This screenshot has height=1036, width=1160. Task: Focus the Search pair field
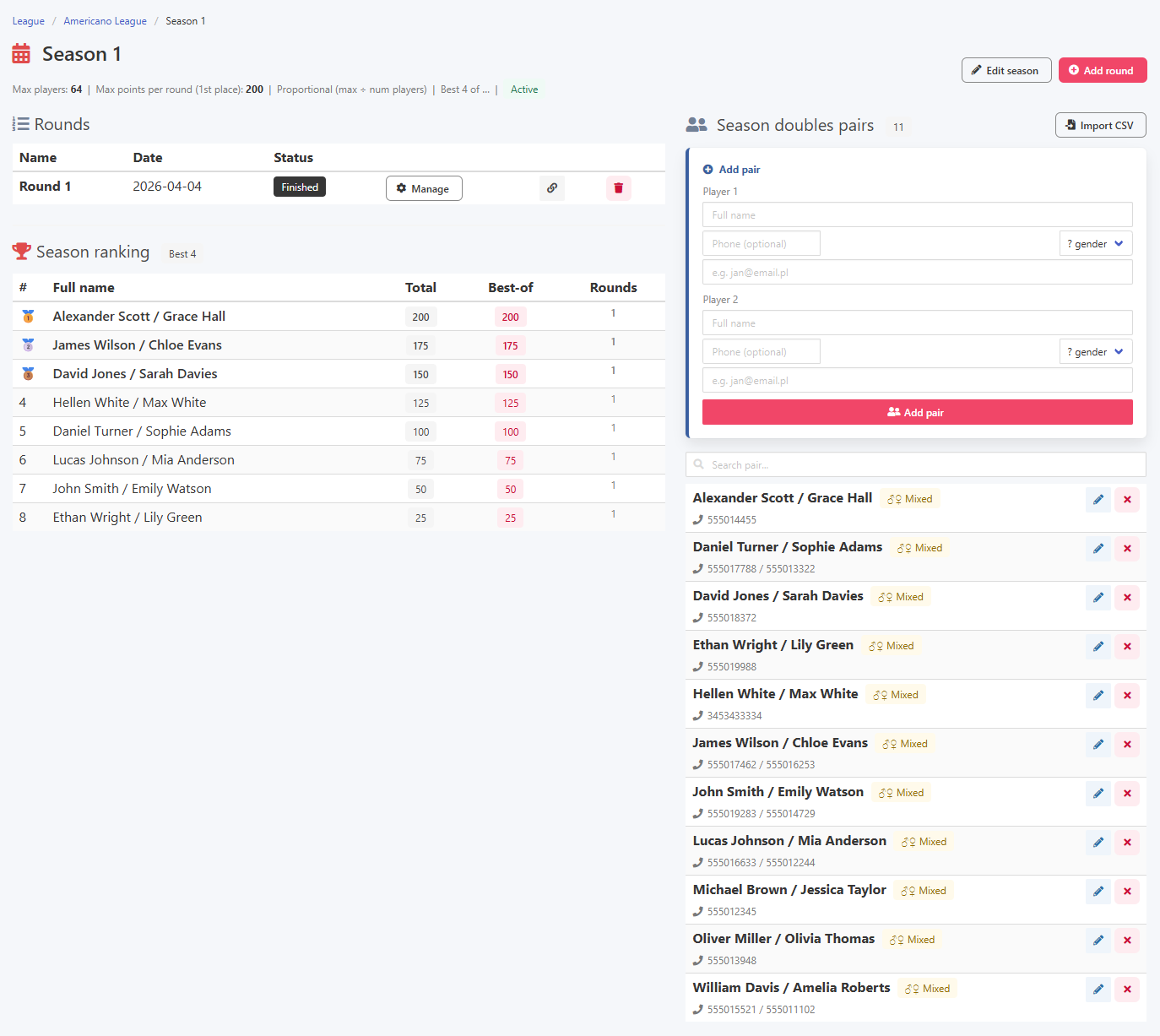click(x=916, y=464)
